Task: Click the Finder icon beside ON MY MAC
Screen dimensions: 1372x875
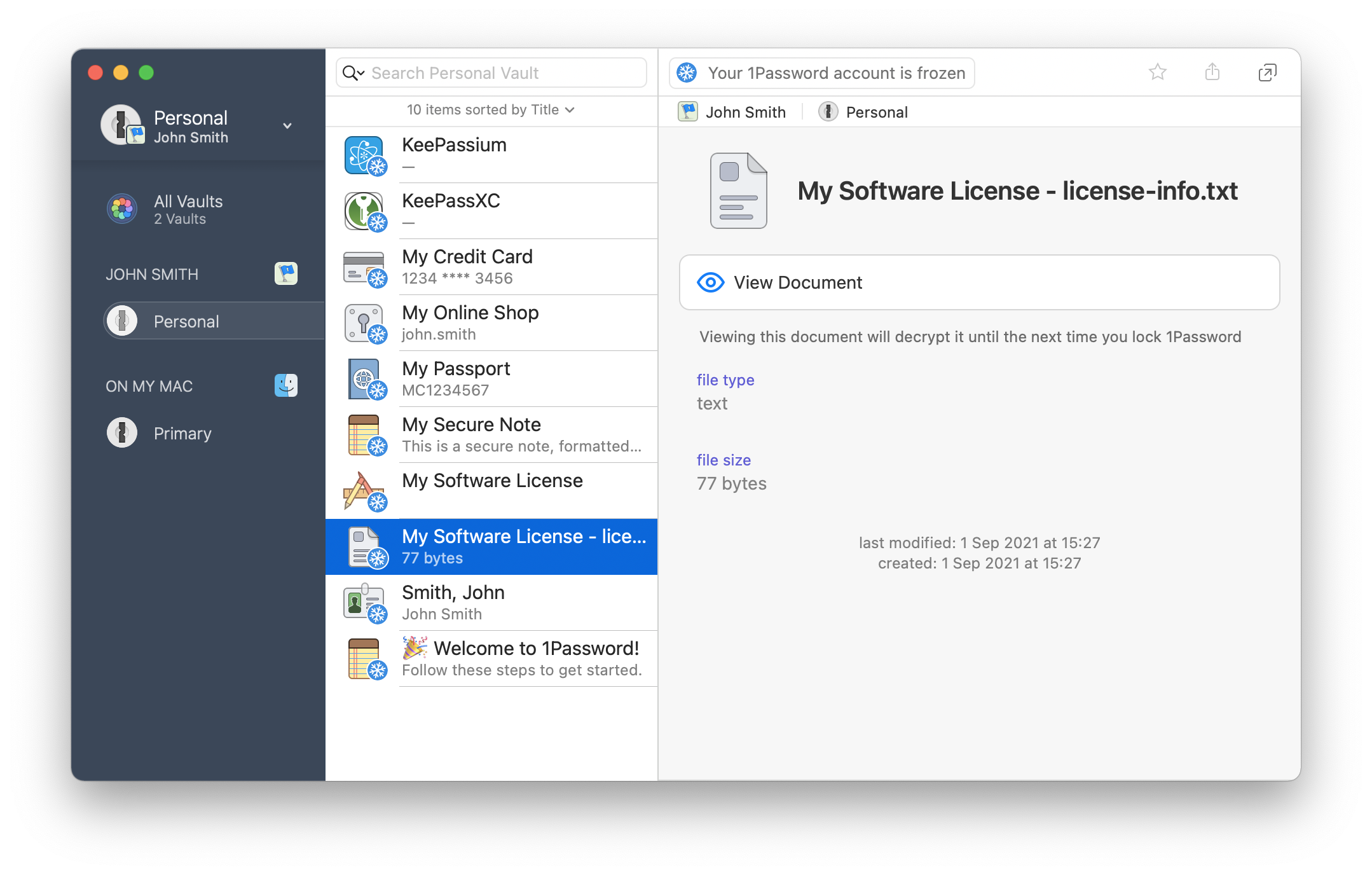Action: point(286,385)
